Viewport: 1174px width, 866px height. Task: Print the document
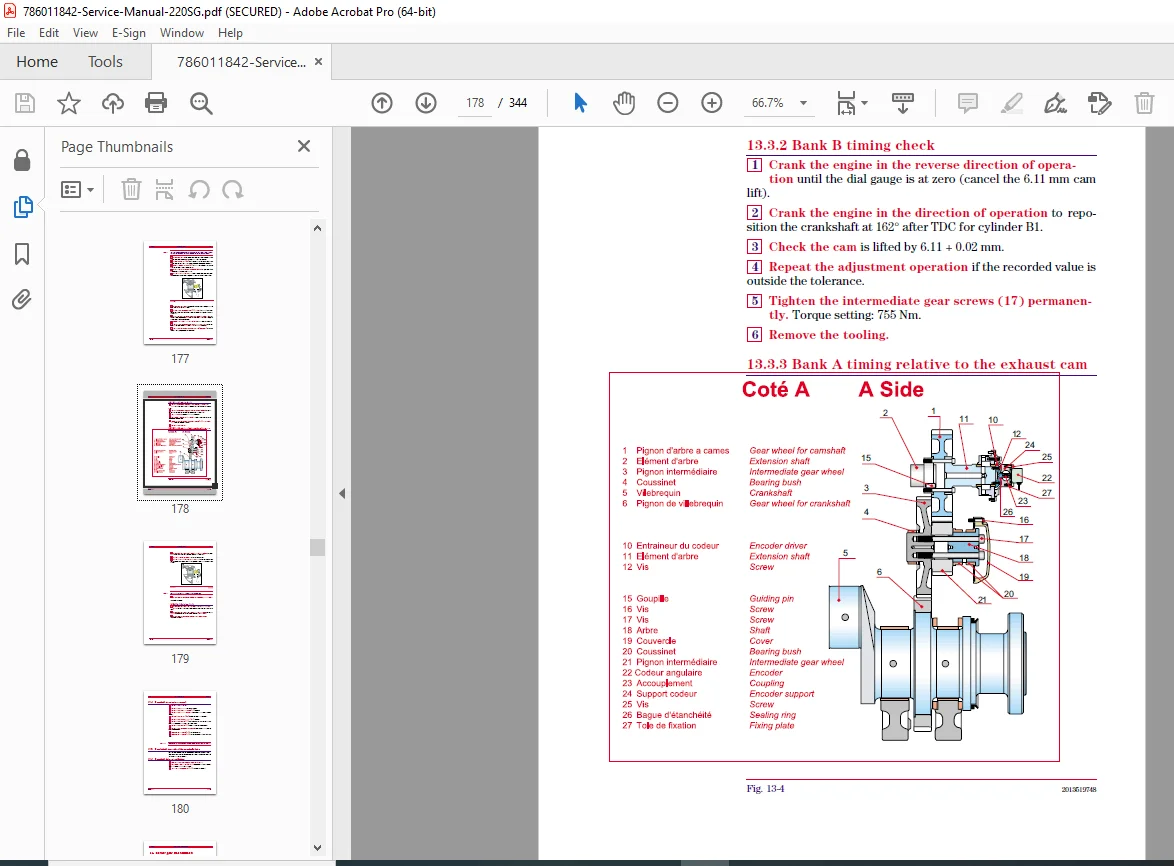[x=156, y=103]
